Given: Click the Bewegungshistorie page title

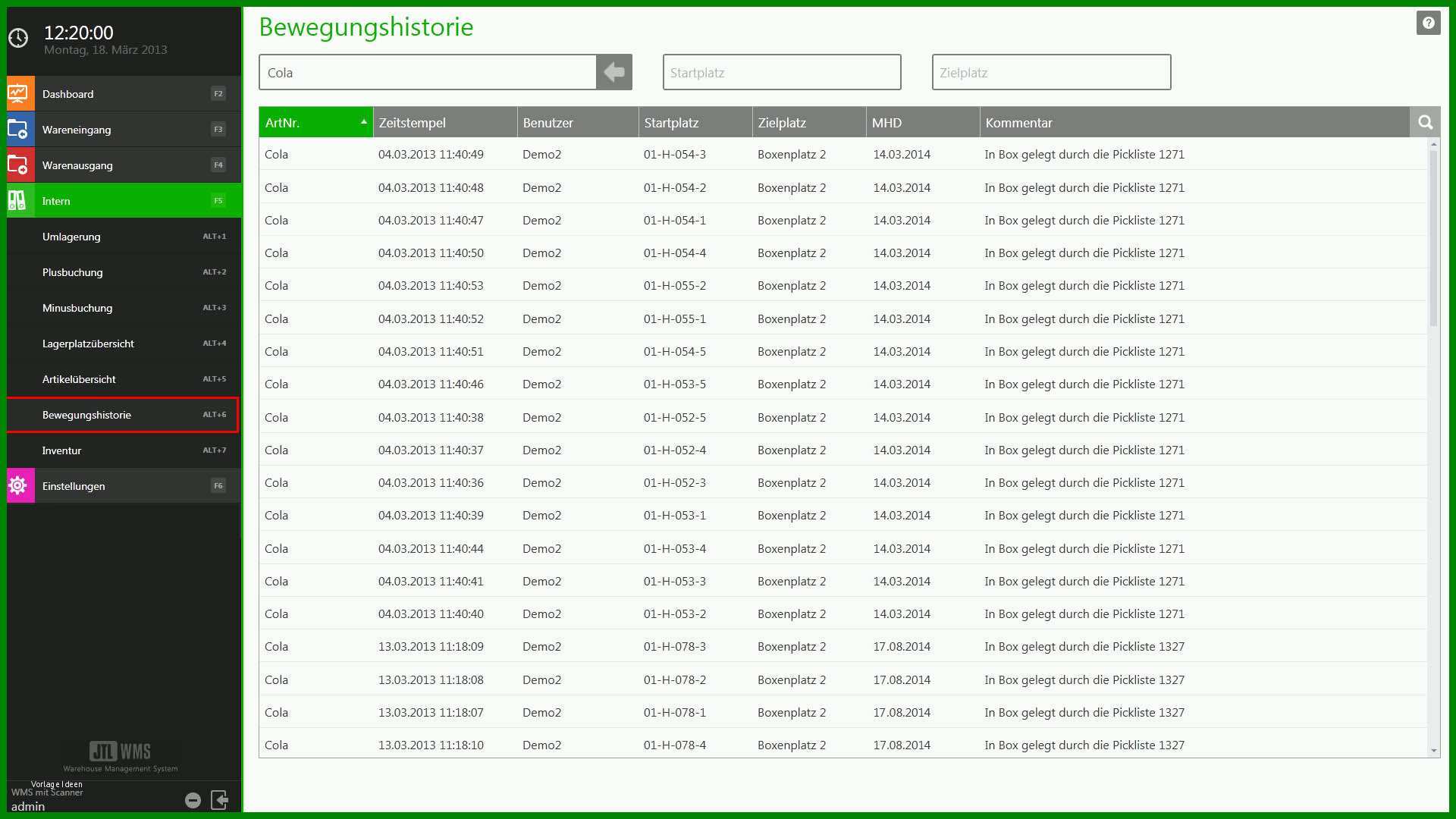Looking at the screenshot, I should (x=366, y=27).
